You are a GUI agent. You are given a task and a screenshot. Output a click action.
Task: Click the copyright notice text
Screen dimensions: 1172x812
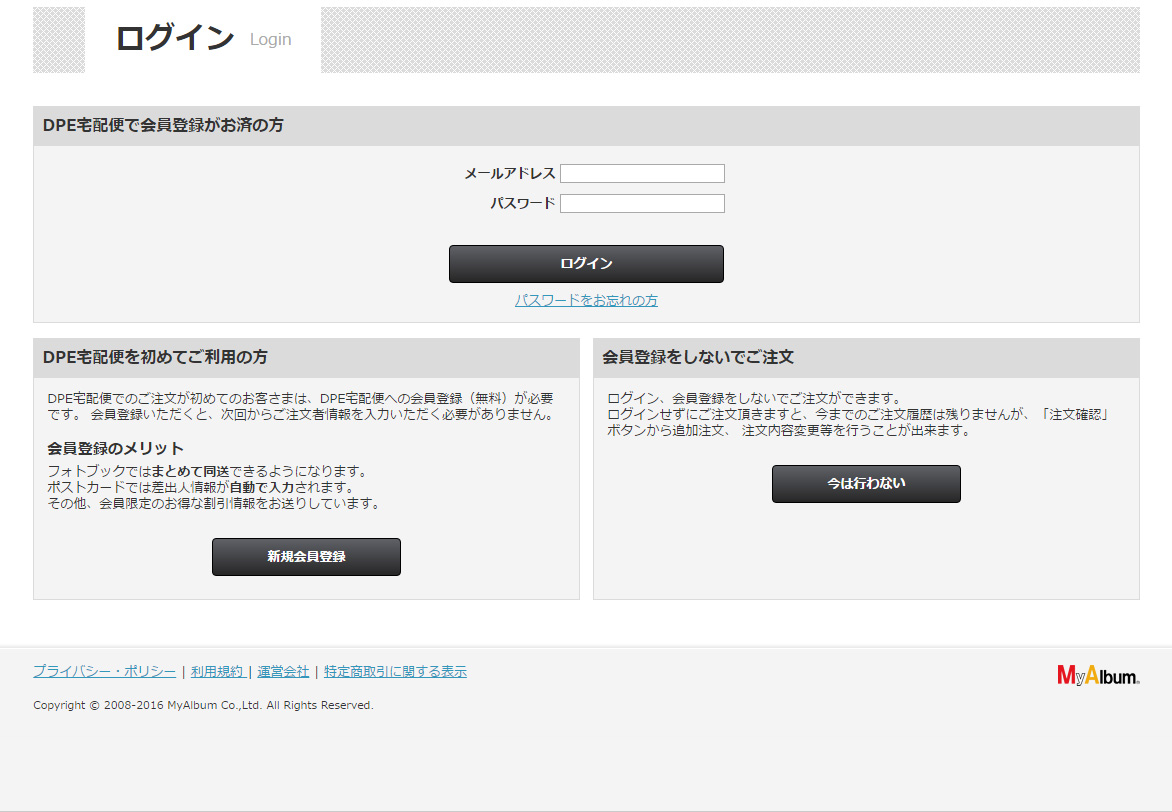203,705
